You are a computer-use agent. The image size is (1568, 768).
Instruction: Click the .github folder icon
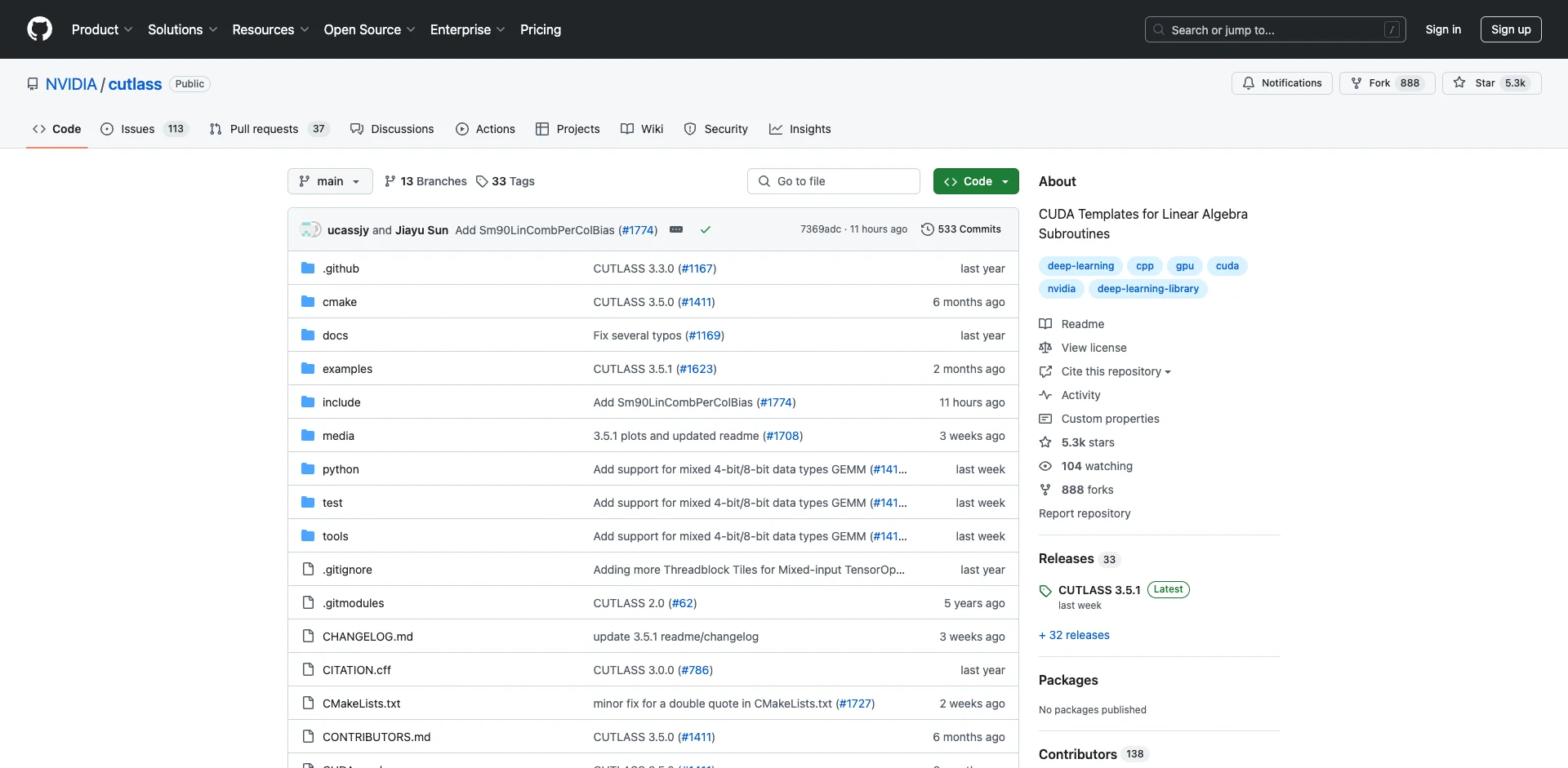point(308,268)
